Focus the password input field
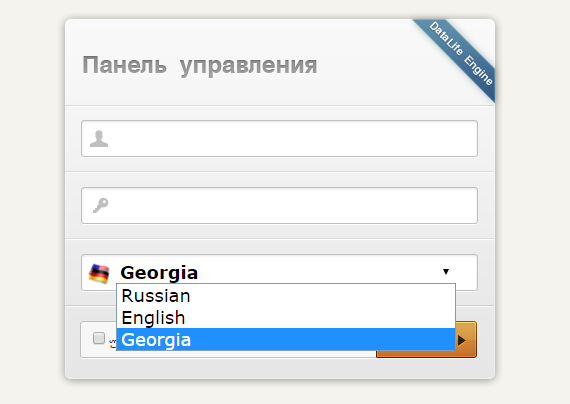Viewport: 570px width, 404px height. tap(279, 205)
